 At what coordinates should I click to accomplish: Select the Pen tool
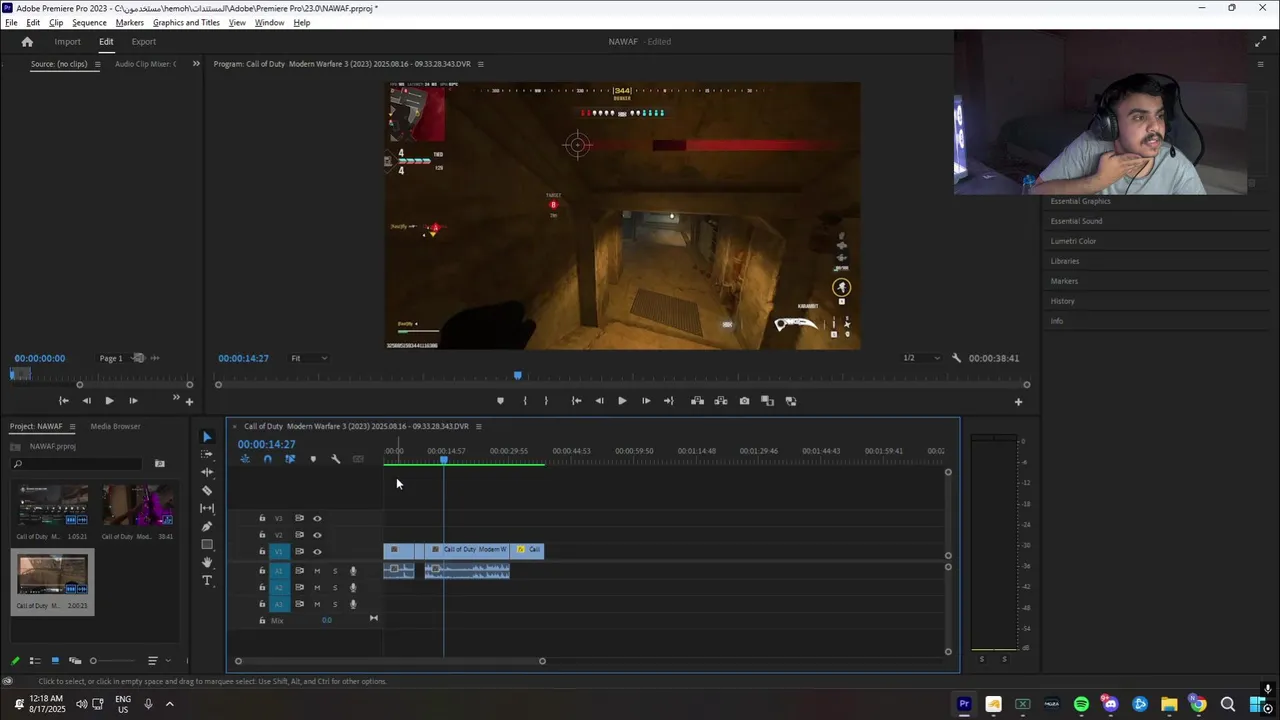(x=207, y=526)
